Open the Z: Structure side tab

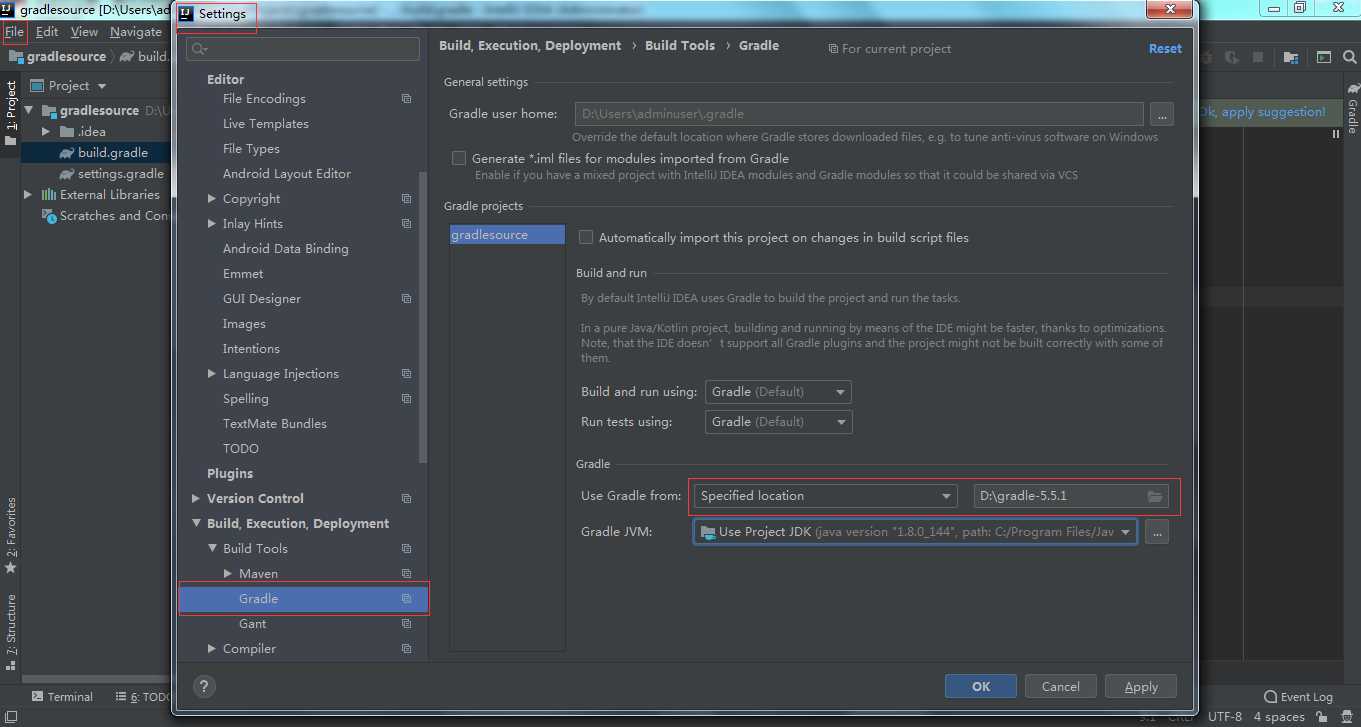pyautogui.click(x=10, y=632)
